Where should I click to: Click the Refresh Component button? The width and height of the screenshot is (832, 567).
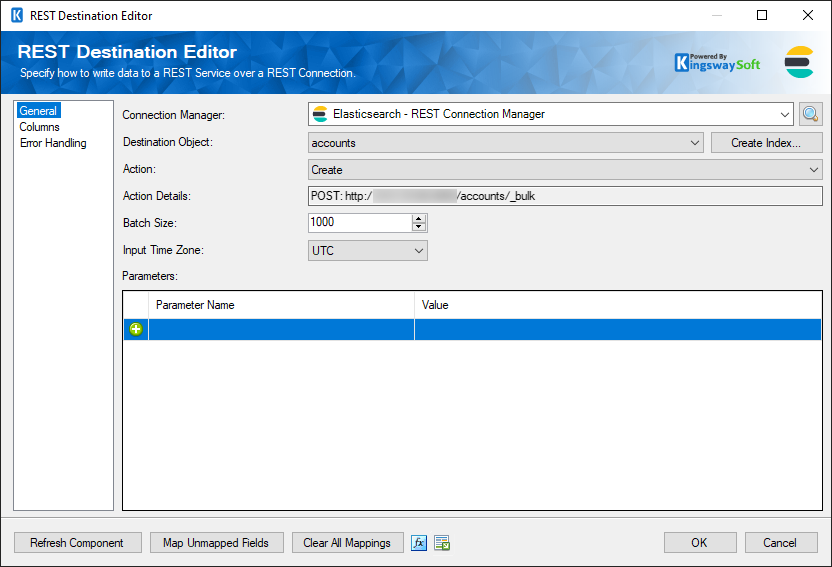coord(77,543)
